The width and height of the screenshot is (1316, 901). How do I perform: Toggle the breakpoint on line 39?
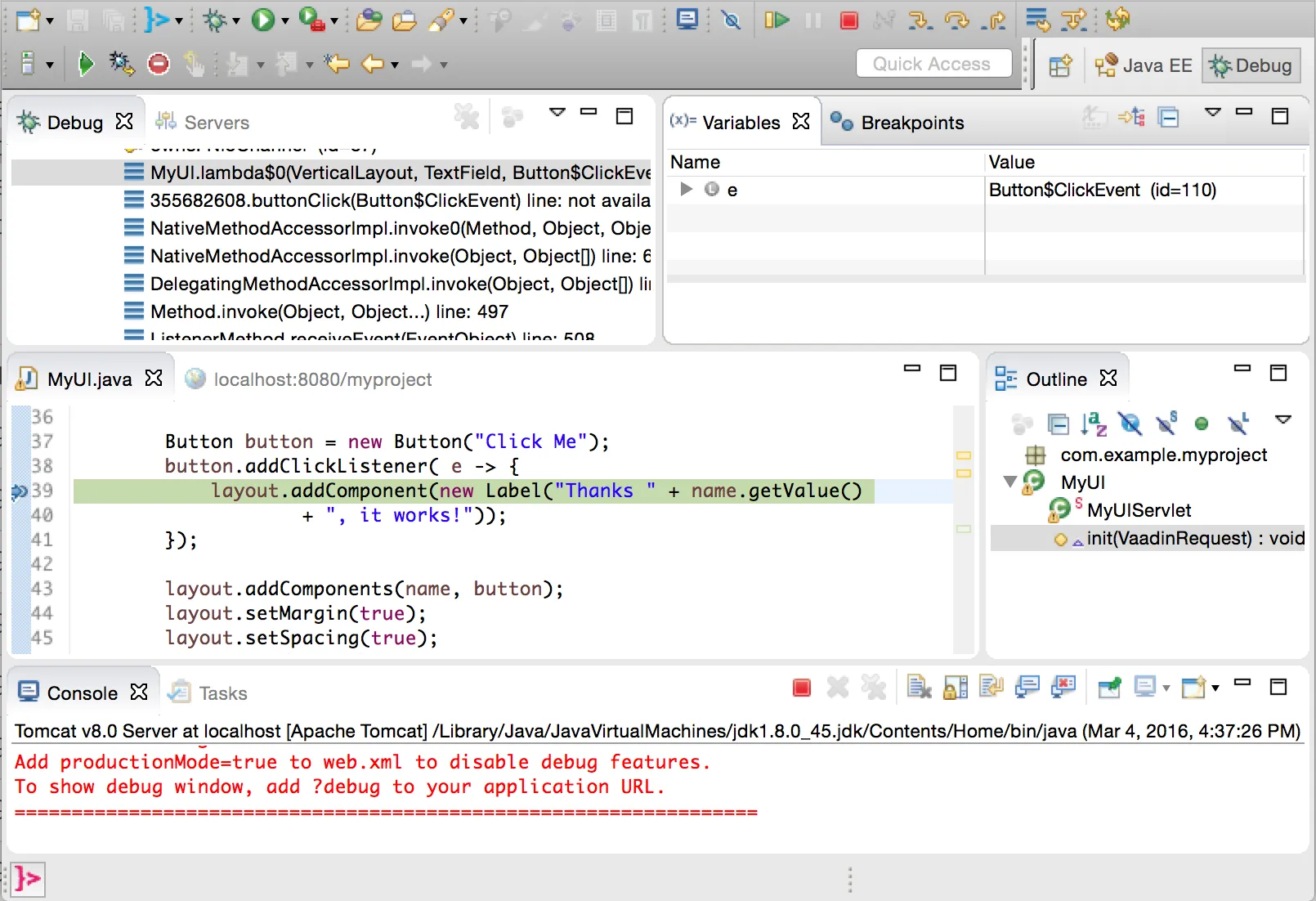(x=20, y=491)
